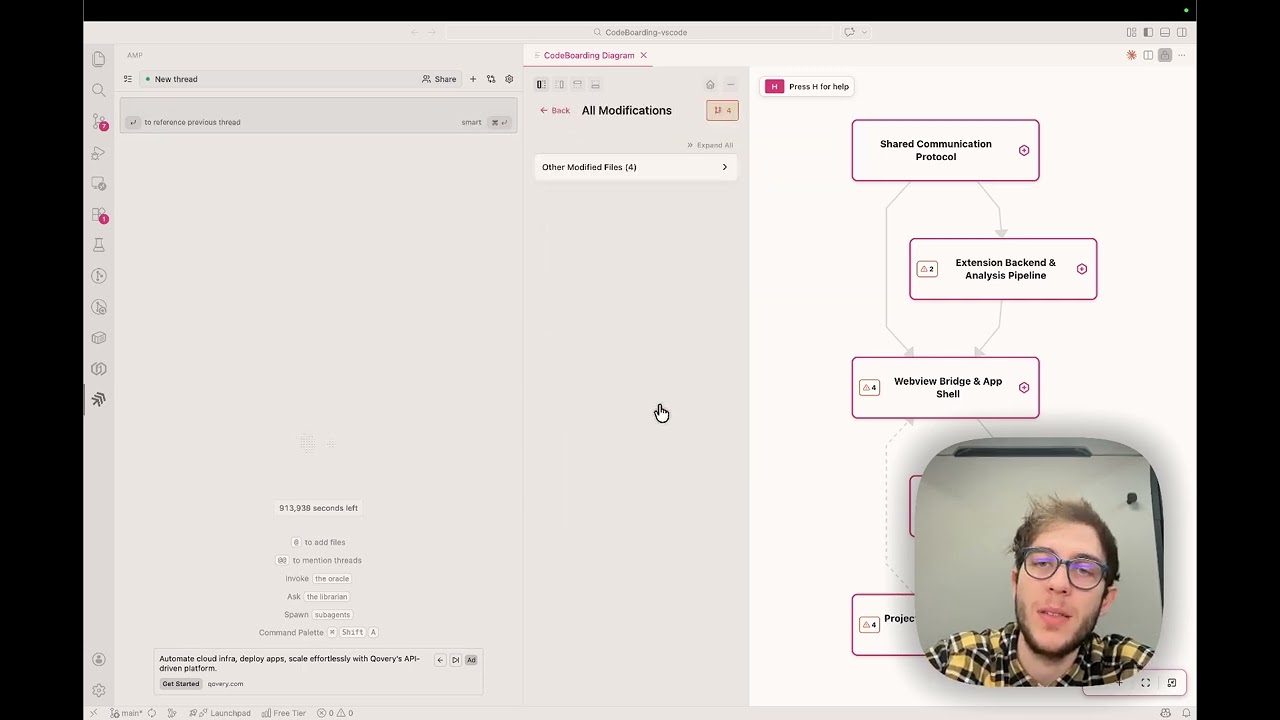This screenshot has width=1280, height=720.
Task: Click Get Started in the Qovery ad
Action: (181, 684)
